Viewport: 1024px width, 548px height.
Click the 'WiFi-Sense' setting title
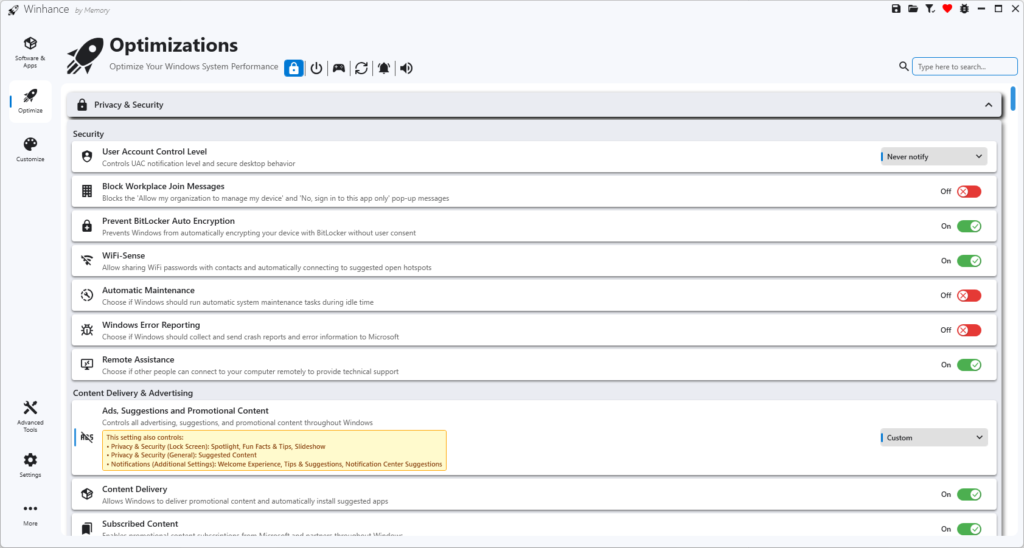[x=123, y=255]
